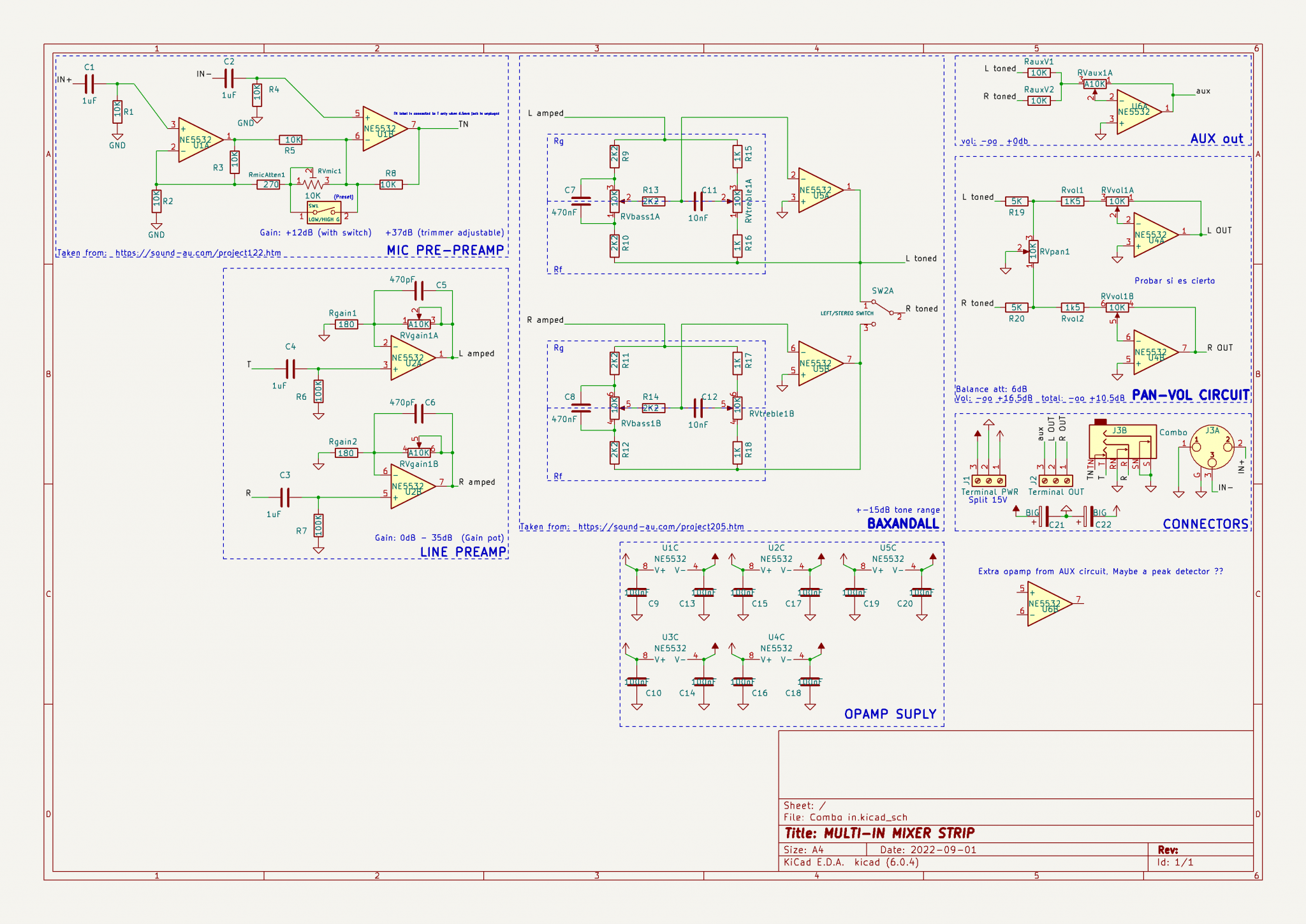Select capacitor C5 470pF
The image size is (1306, 924).
point(419,291)
